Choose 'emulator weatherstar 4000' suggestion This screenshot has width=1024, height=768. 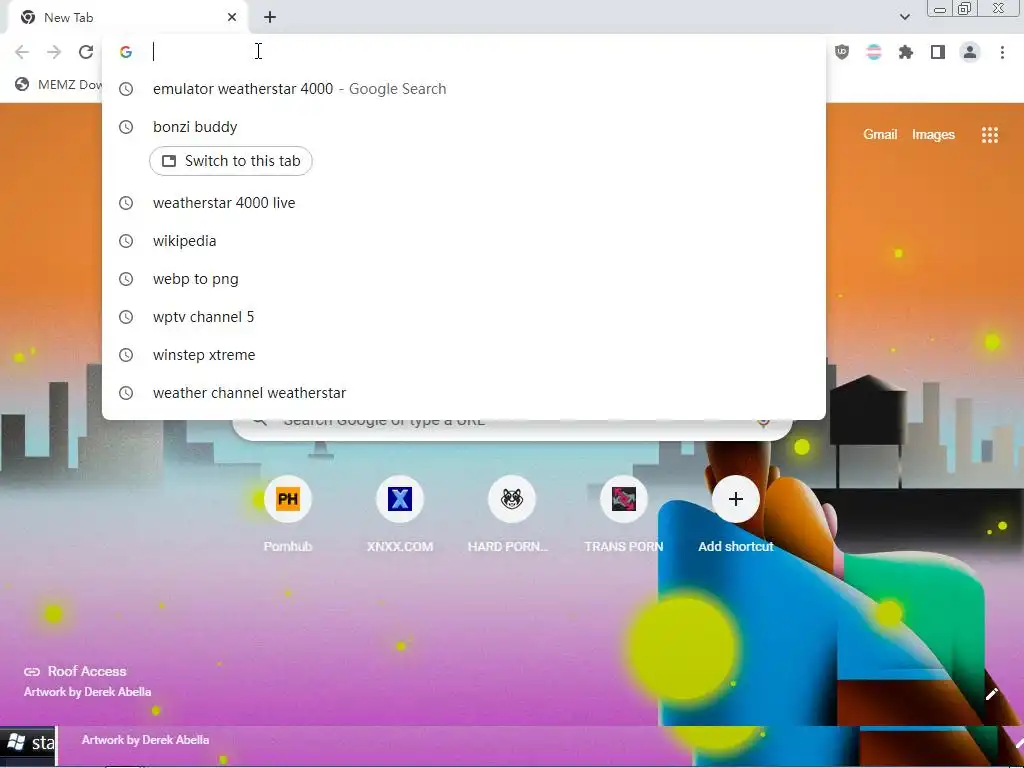(464, 89)
